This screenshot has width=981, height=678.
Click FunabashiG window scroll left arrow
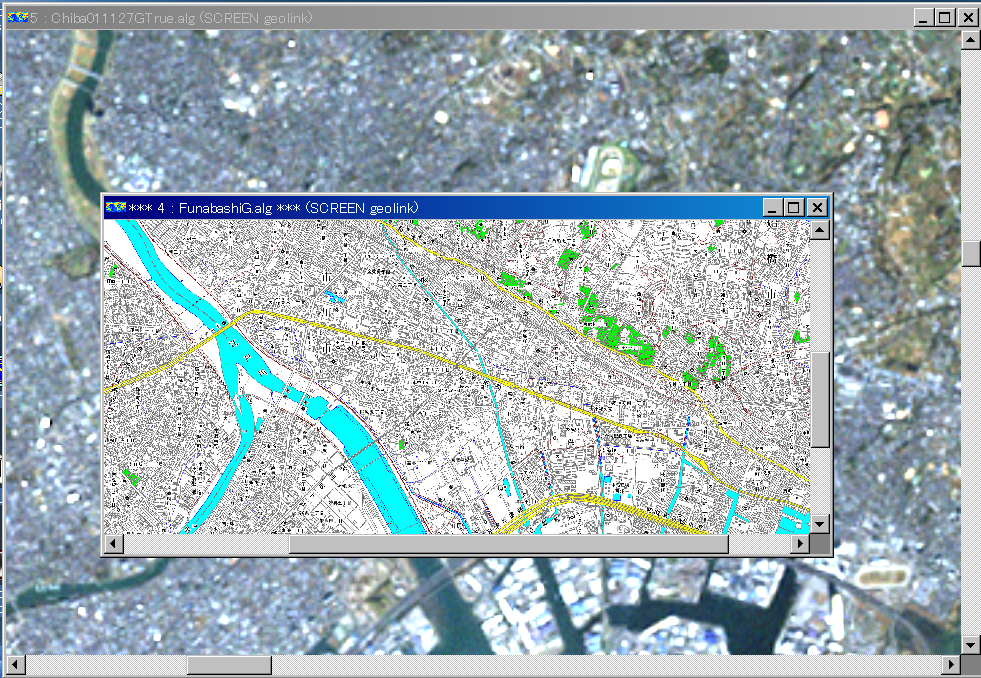[114, 544]
